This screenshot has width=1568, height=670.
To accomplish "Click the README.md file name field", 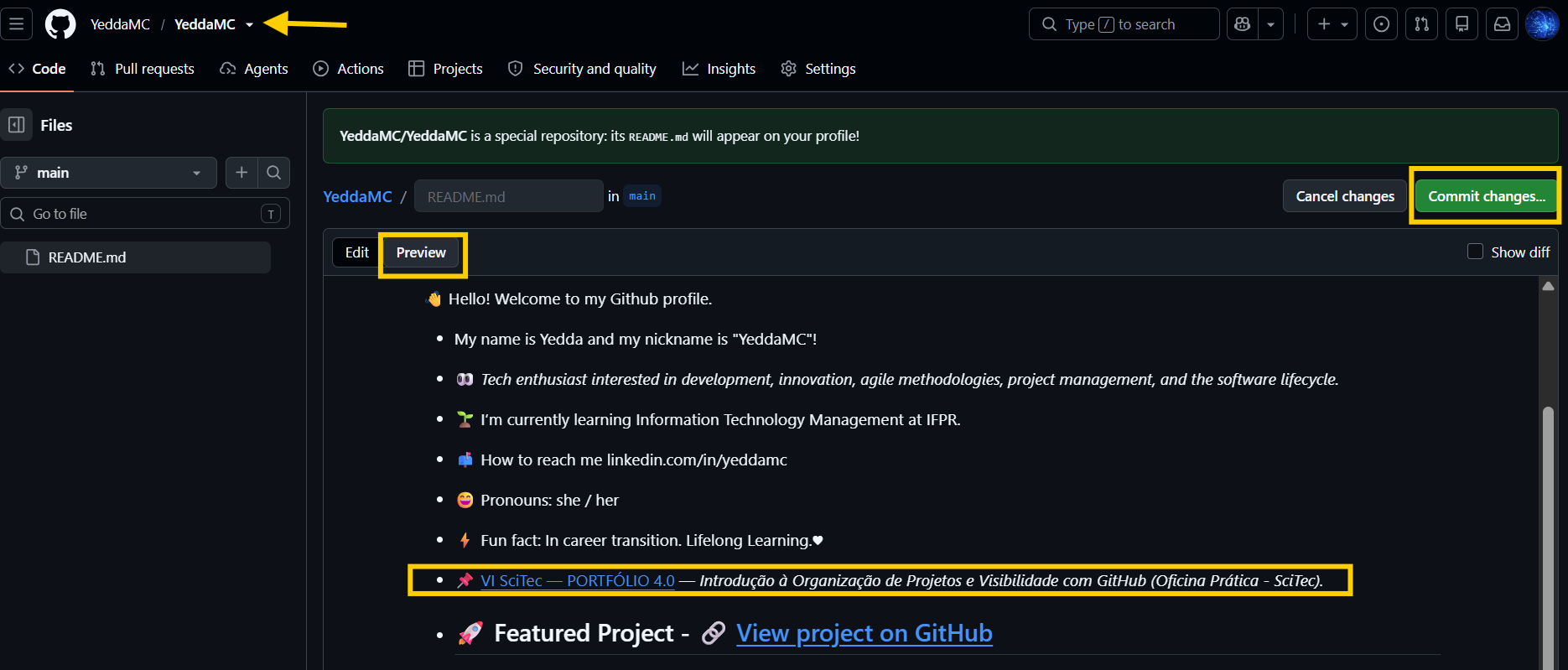I will 509,196.
